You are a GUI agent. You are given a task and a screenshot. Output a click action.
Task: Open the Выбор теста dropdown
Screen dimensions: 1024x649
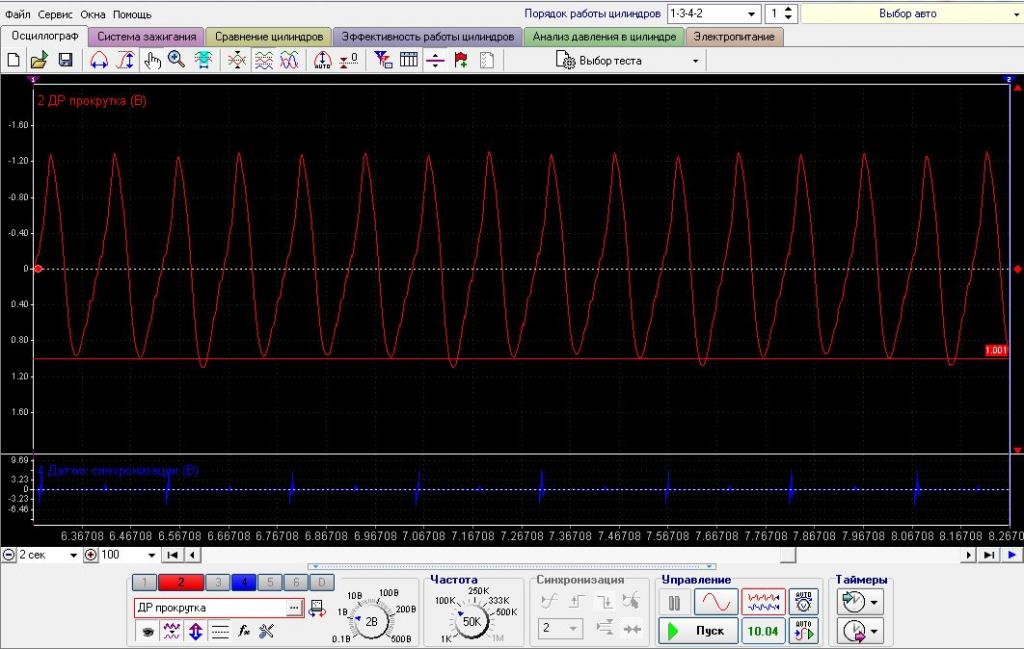tap(696, 61)
